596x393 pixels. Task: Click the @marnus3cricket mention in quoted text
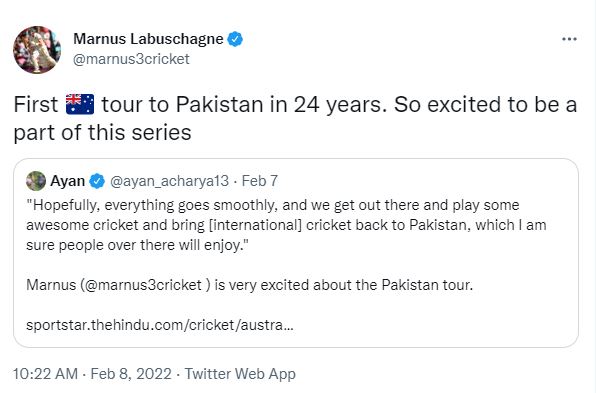tap(145, 285)
